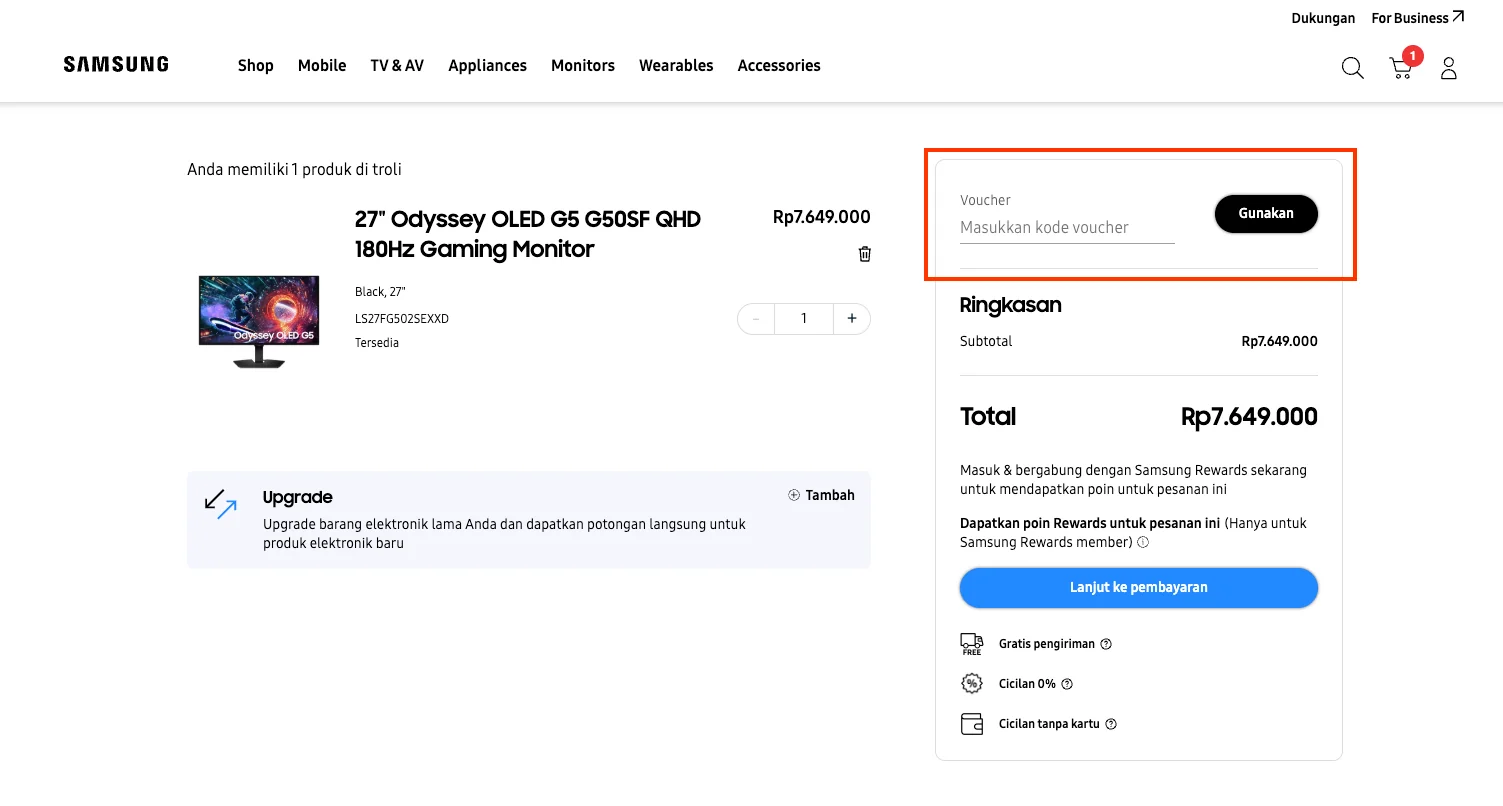The height and width of the screenshot is (806, 1503).
Task: Click the Black, 27" variant text
Action: point(380,292)
